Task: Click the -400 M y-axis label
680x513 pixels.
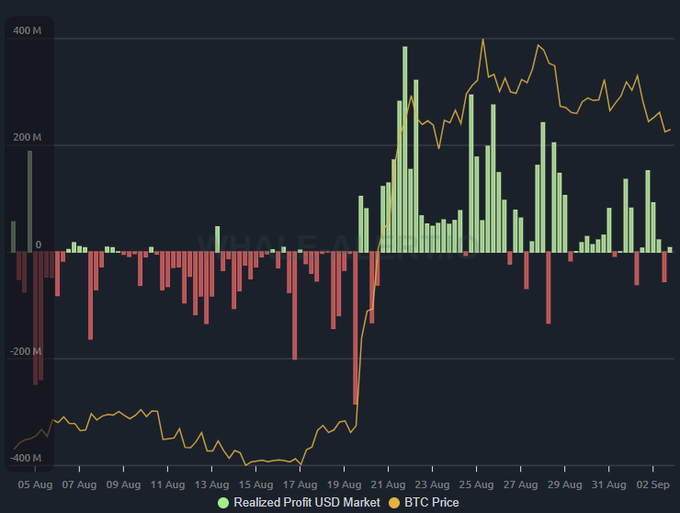Action: coord(26,458)
